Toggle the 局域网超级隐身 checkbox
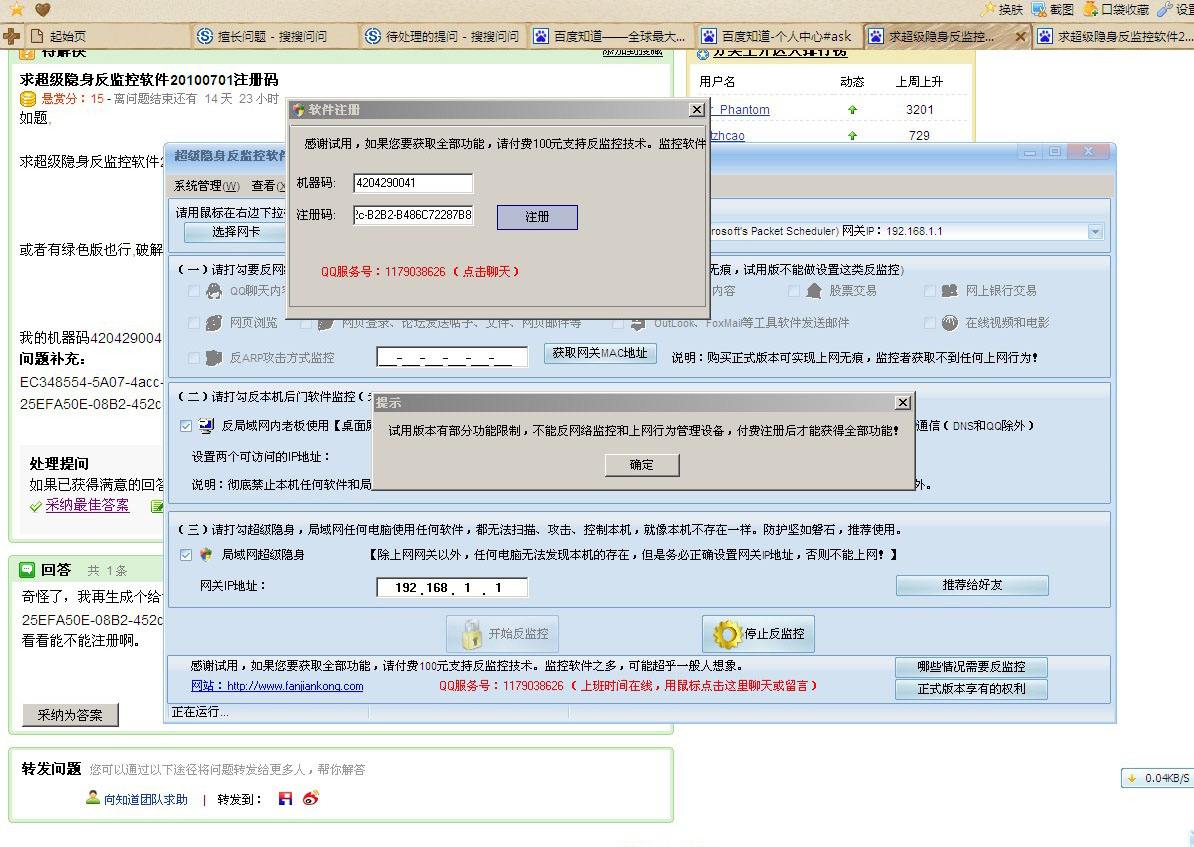This screenshot has width=1194, height=847. click(x=186, y=555)
